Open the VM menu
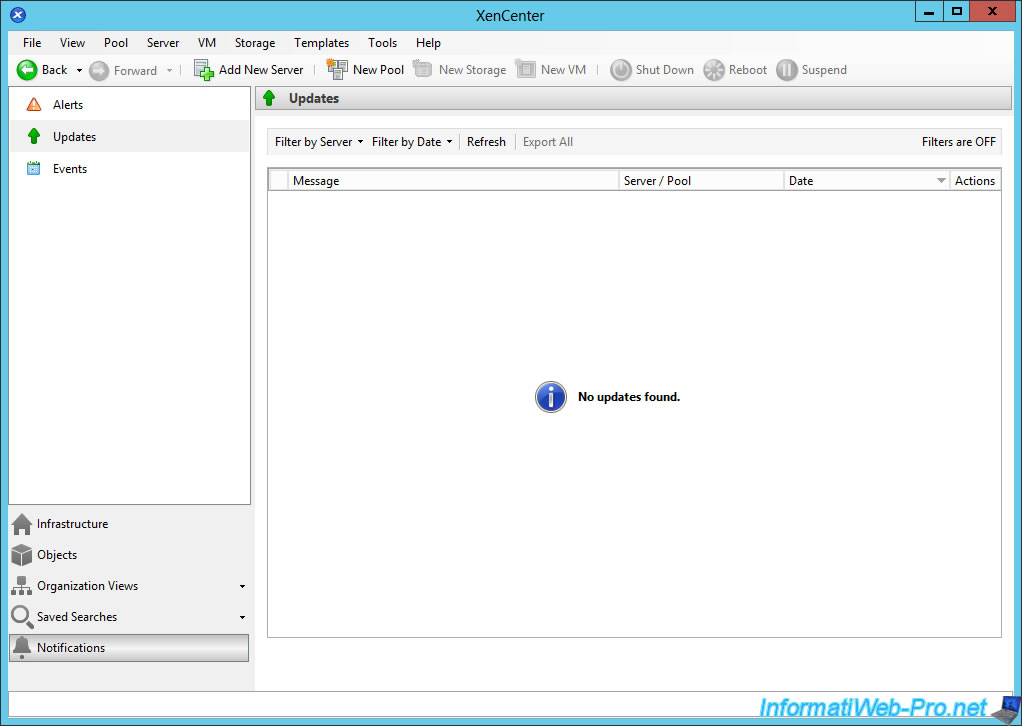1022x726 pixels. coord(207,42)
